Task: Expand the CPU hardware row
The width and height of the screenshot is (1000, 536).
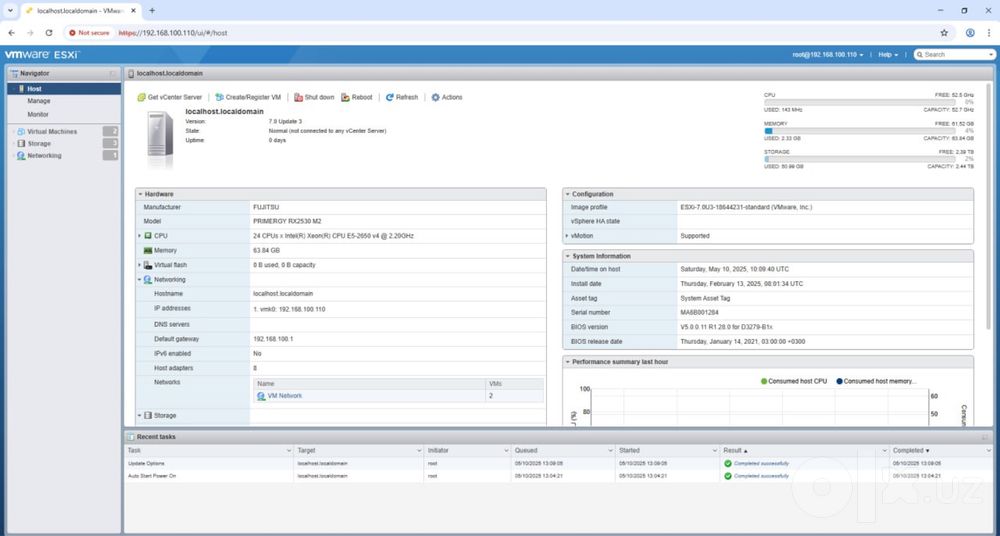Action: pos(140,236)
